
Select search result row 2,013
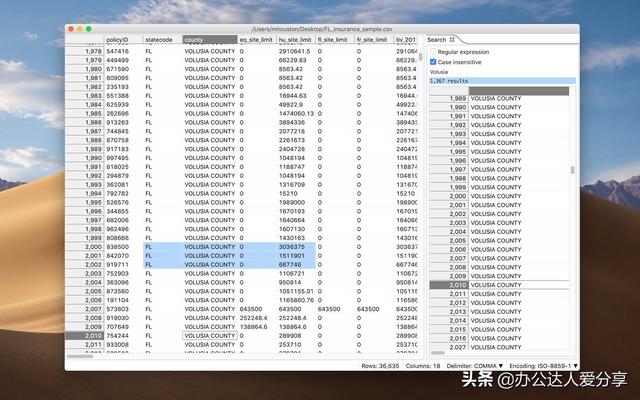(499, 311)
